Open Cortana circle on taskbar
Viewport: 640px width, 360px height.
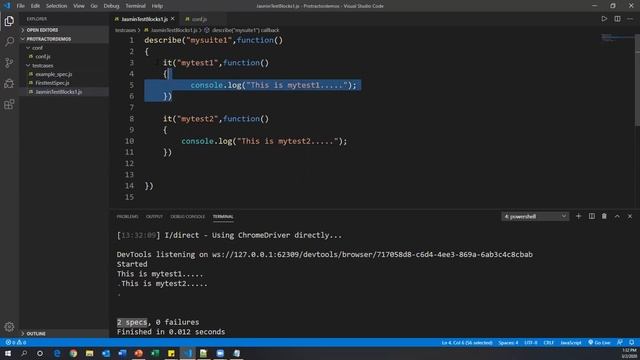pyautogui.click(x=40, y=353)
